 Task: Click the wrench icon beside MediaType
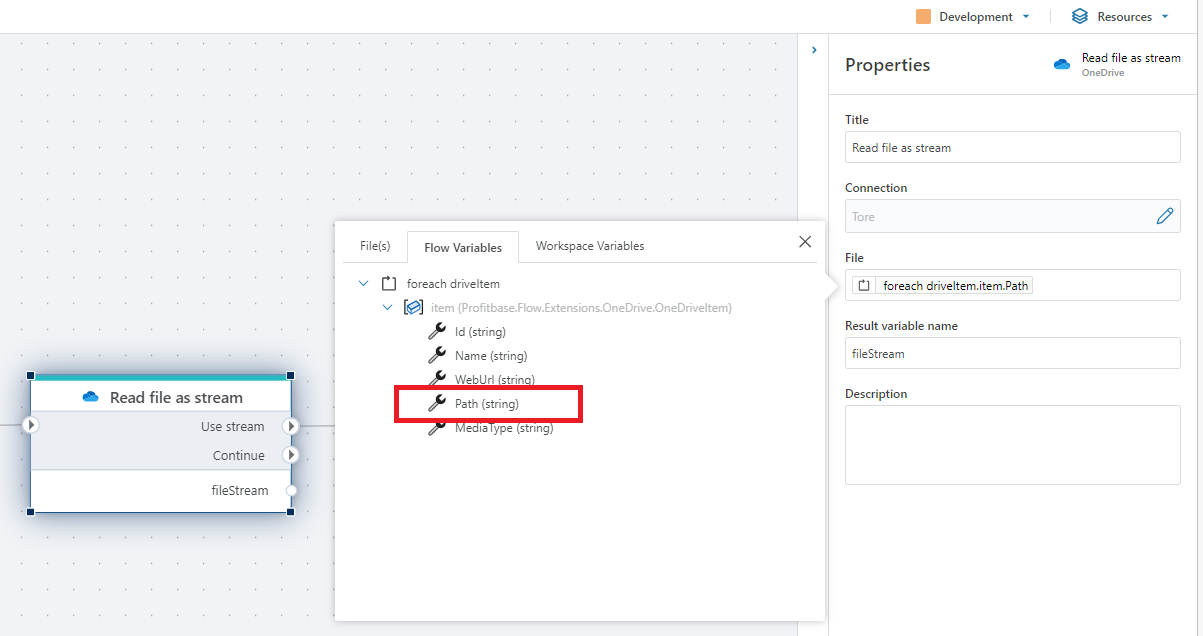pos(437,428)
